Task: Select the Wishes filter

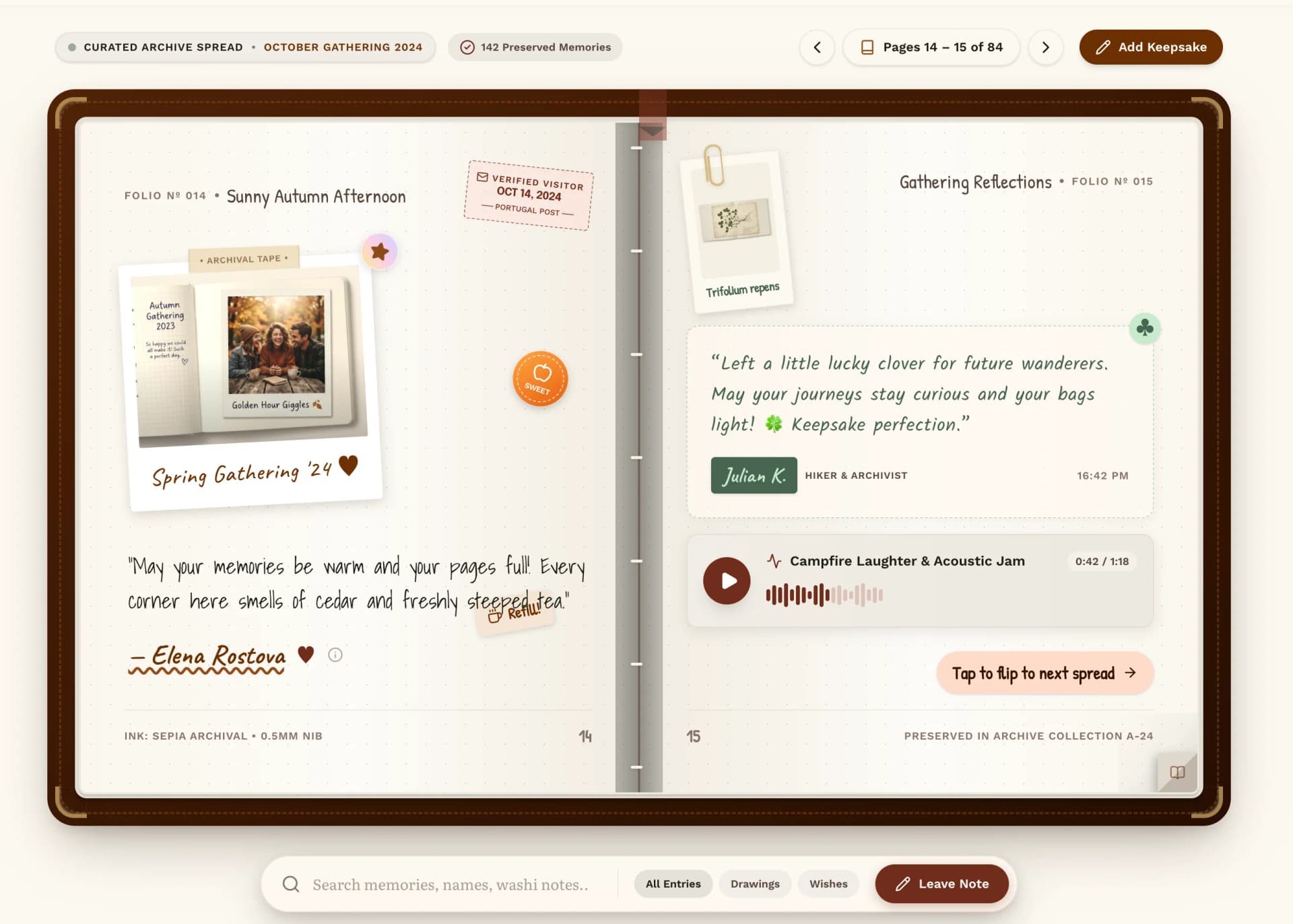Action: [828, 884]
